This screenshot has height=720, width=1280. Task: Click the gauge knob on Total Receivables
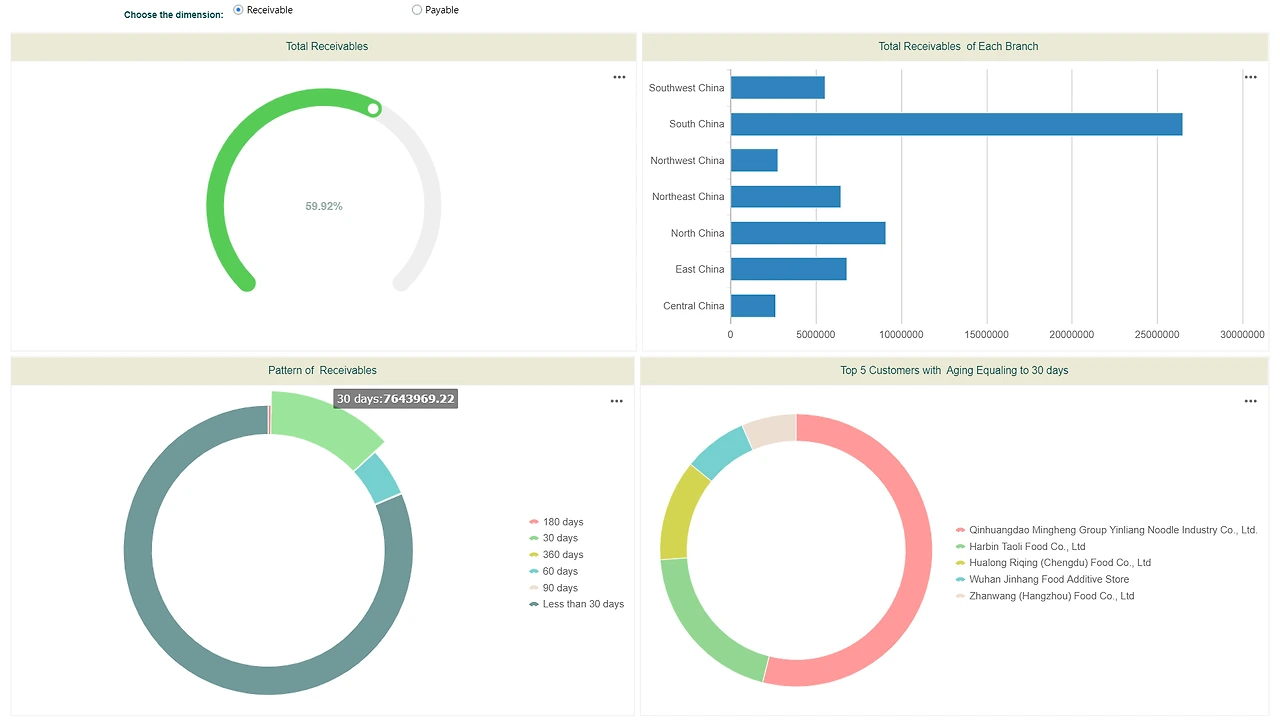point(373,108)
